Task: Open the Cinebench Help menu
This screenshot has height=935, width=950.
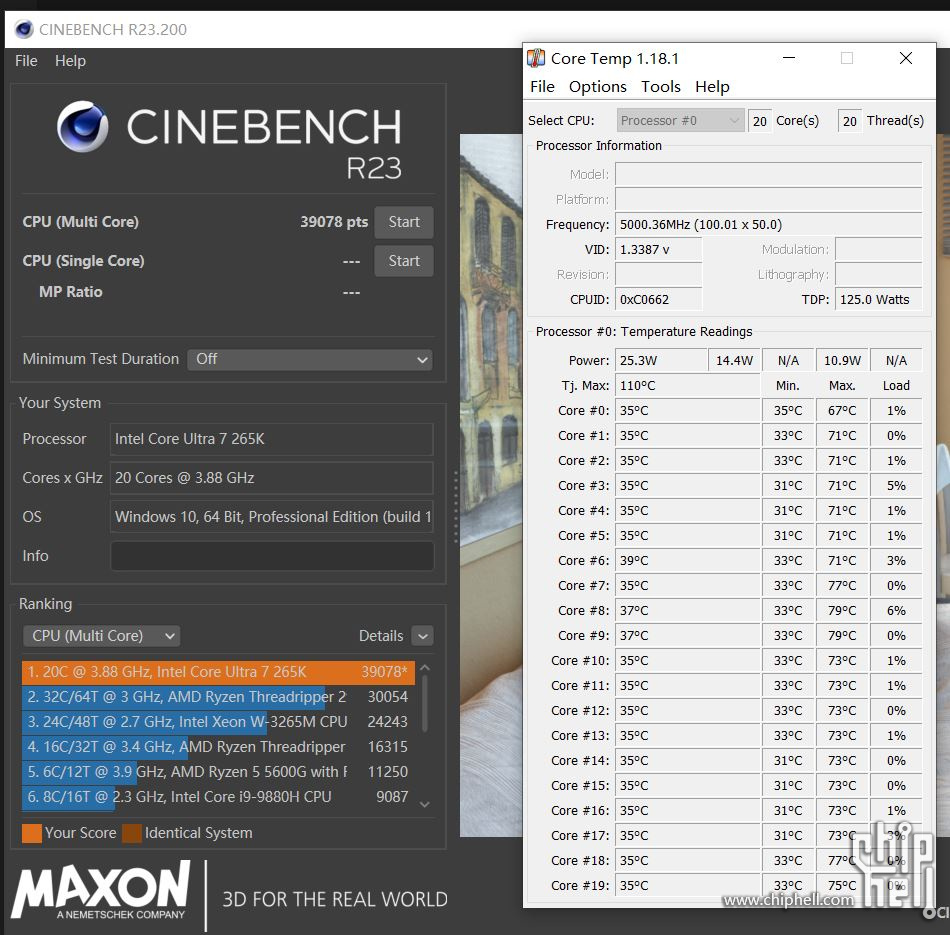Action: 70,61
